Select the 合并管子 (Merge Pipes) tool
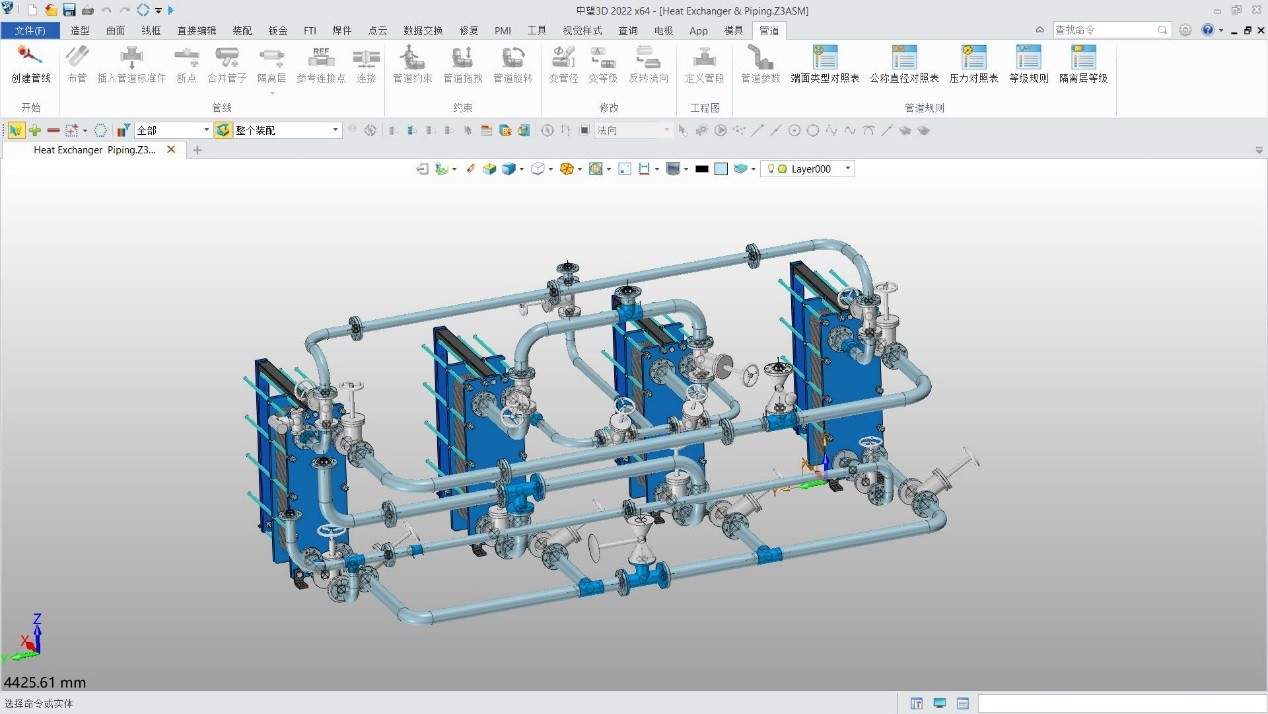 [227, 63]
